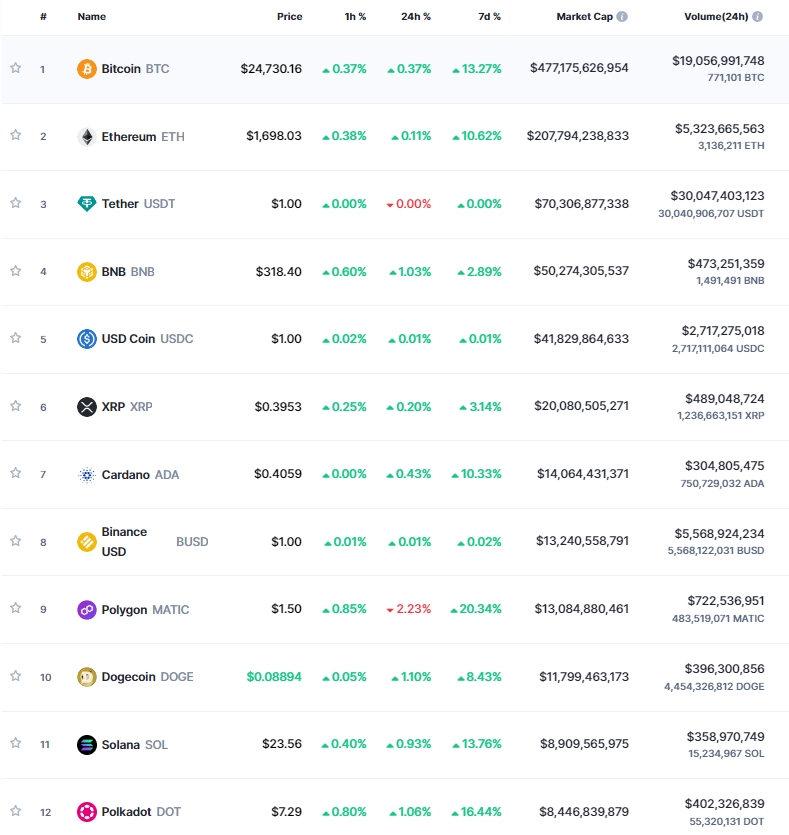
Task: Click the Polygon MATIC logo icon
Action: pos(87,609)
